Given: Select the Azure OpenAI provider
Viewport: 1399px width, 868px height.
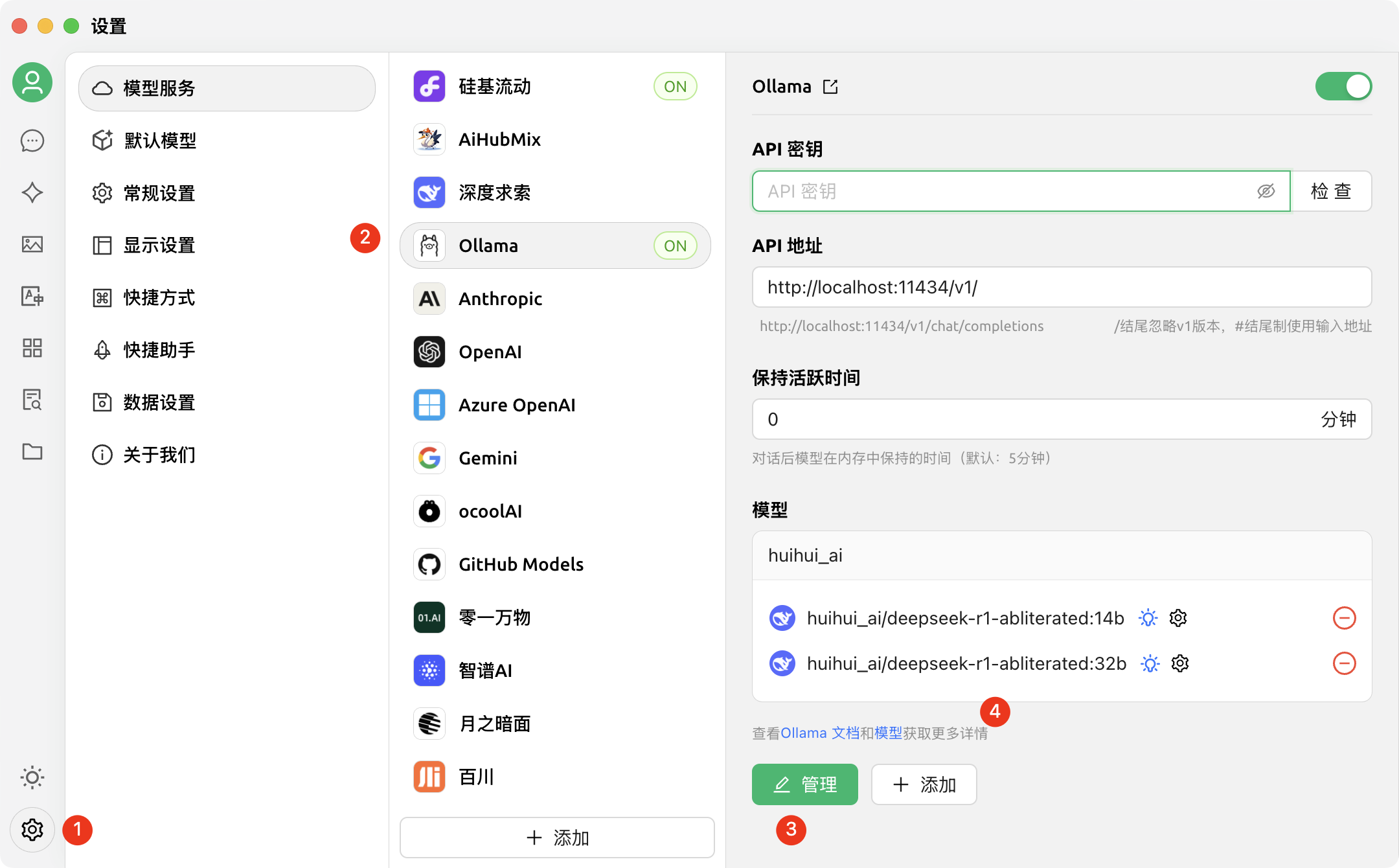Looking at the screenshot, I should 555,405.
